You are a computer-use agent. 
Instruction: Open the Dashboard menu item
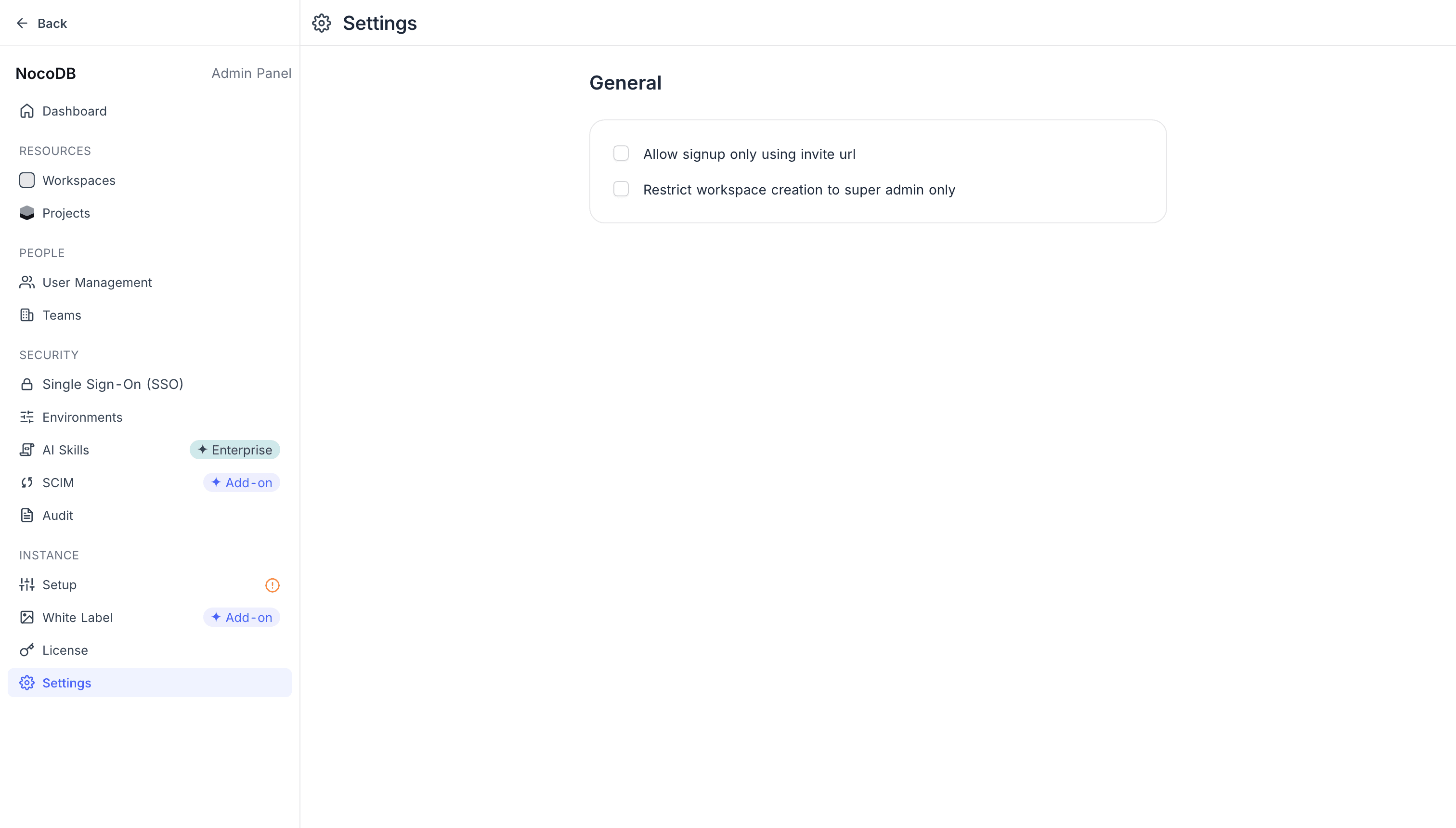(x=150, y=111)
